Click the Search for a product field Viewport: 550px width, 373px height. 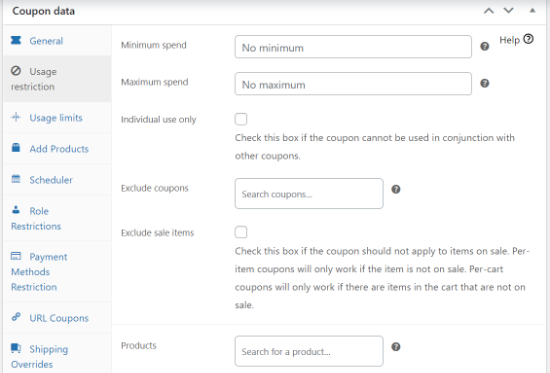[x=309, y=351]
